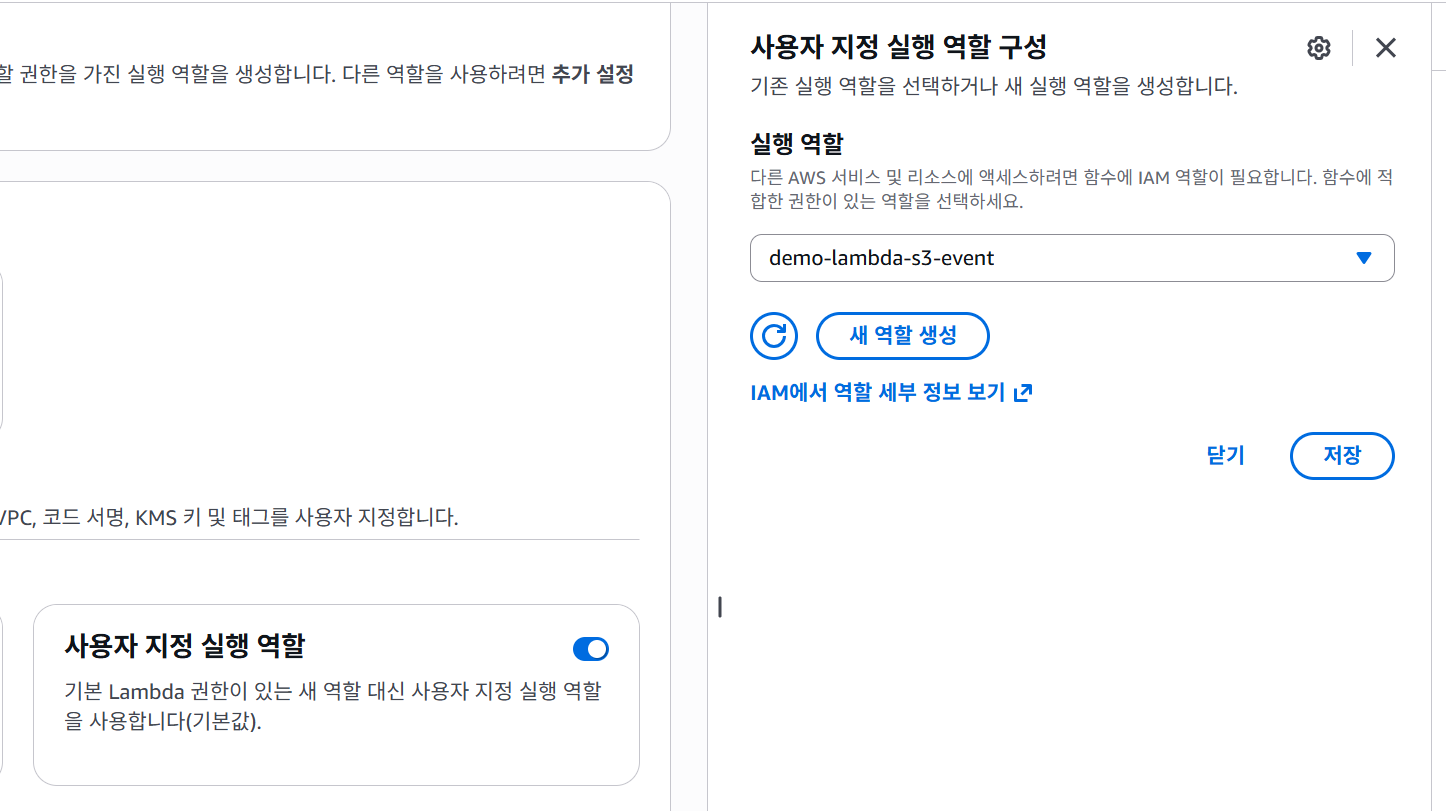This screenshot has height=811, width=1446.
Task: Click the 실행 역할 section label
Action: click(798, 143)
